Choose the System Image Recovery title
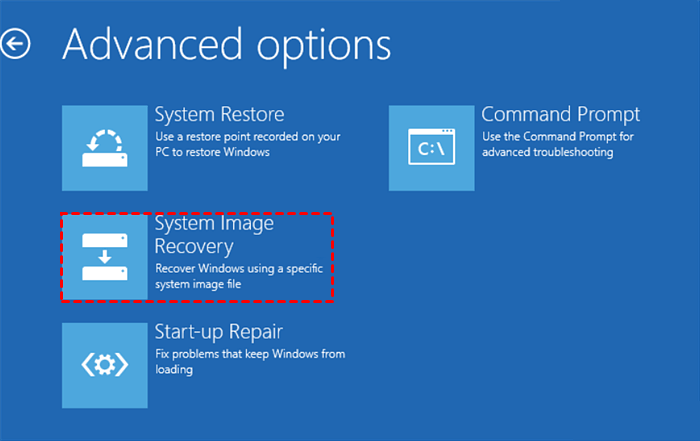Image resolution: width=700 pixels, height=441 pixels. 214,234
